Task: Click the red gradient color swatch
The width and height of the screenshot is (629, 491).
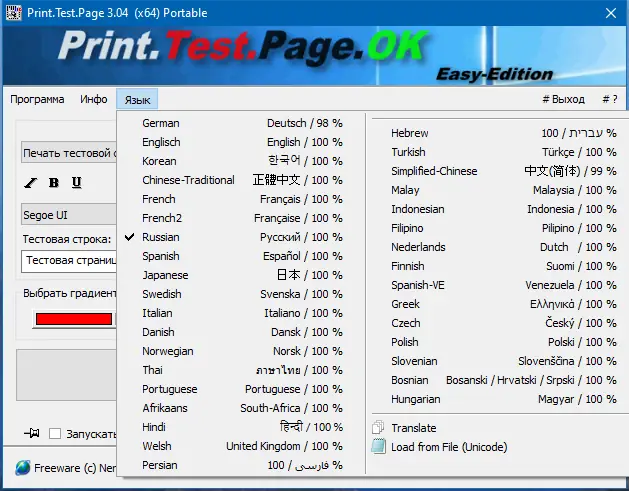Action: [x=74, y=319]
